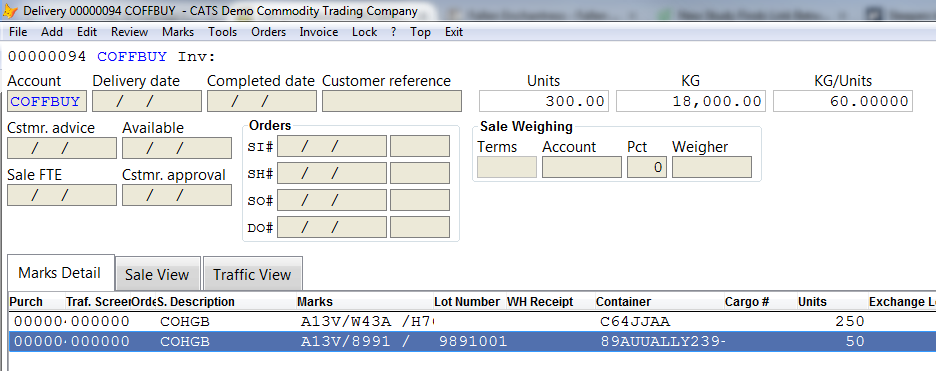Click the Sale Weighing Account field

click(581, 167)
